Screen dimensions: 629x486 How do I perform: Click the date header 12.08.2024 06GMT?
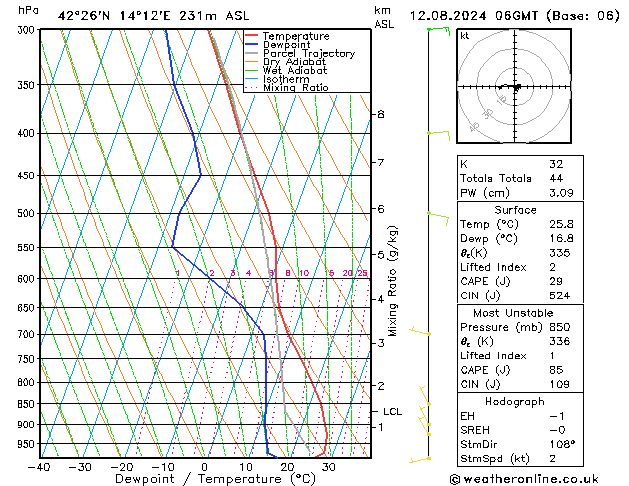[474, 16]
